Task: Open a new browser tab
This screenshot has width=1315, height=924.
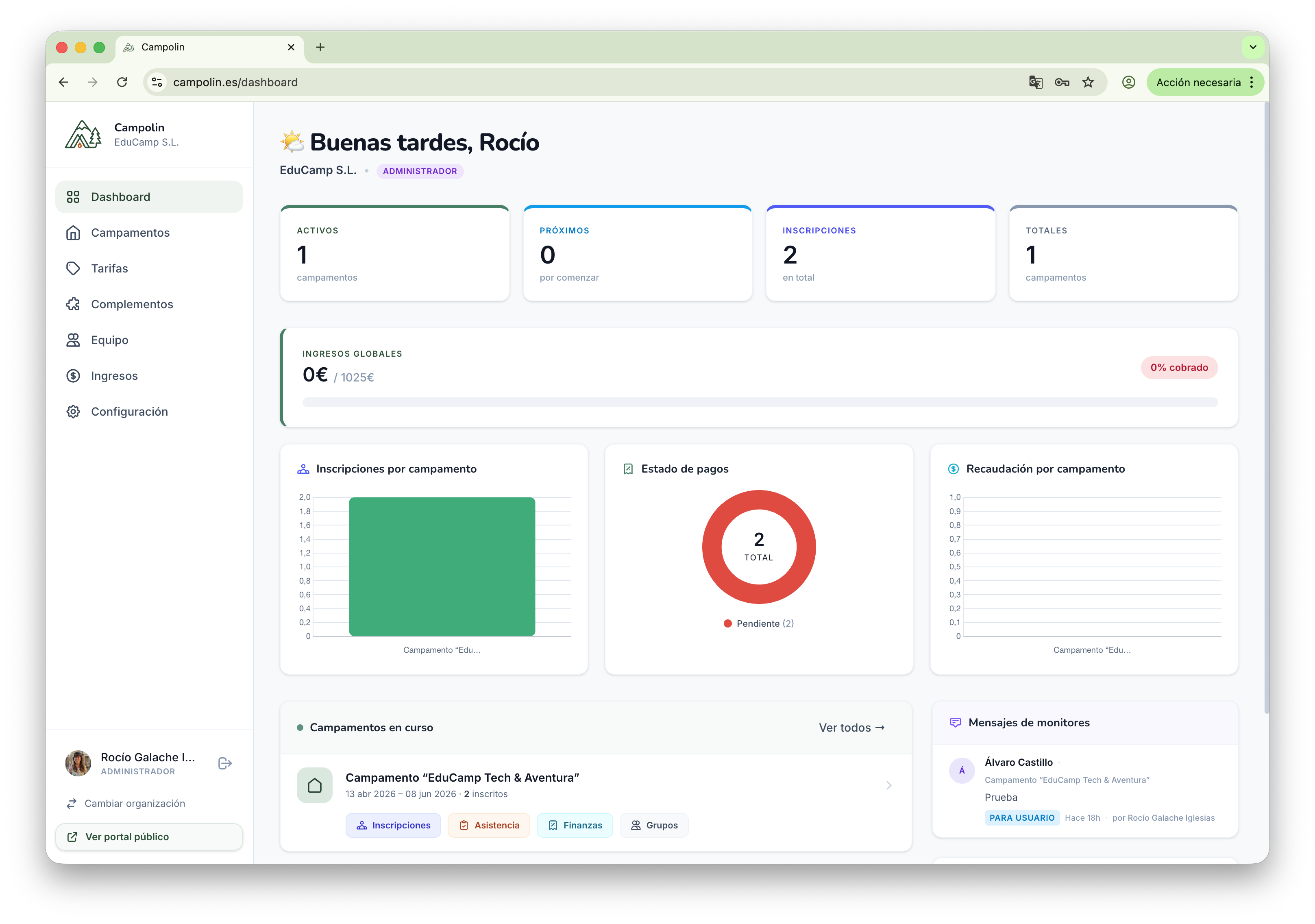Action: [x=320, y=48]
